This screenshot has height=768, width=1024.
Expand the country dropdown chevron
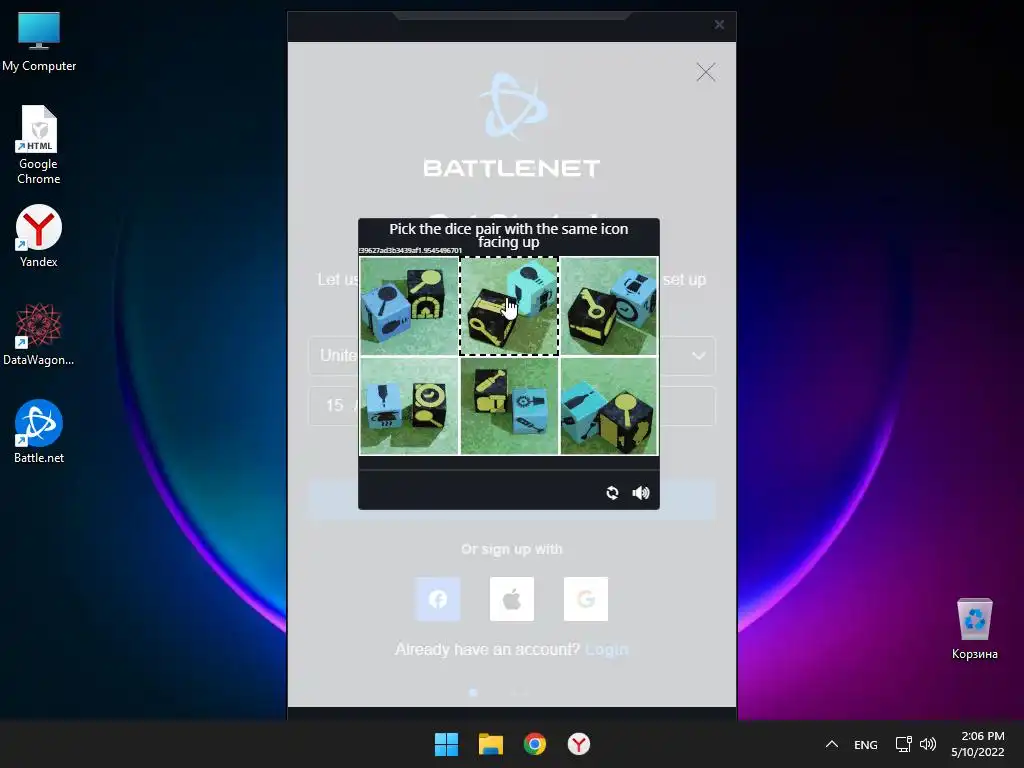[x=698, y=356]
